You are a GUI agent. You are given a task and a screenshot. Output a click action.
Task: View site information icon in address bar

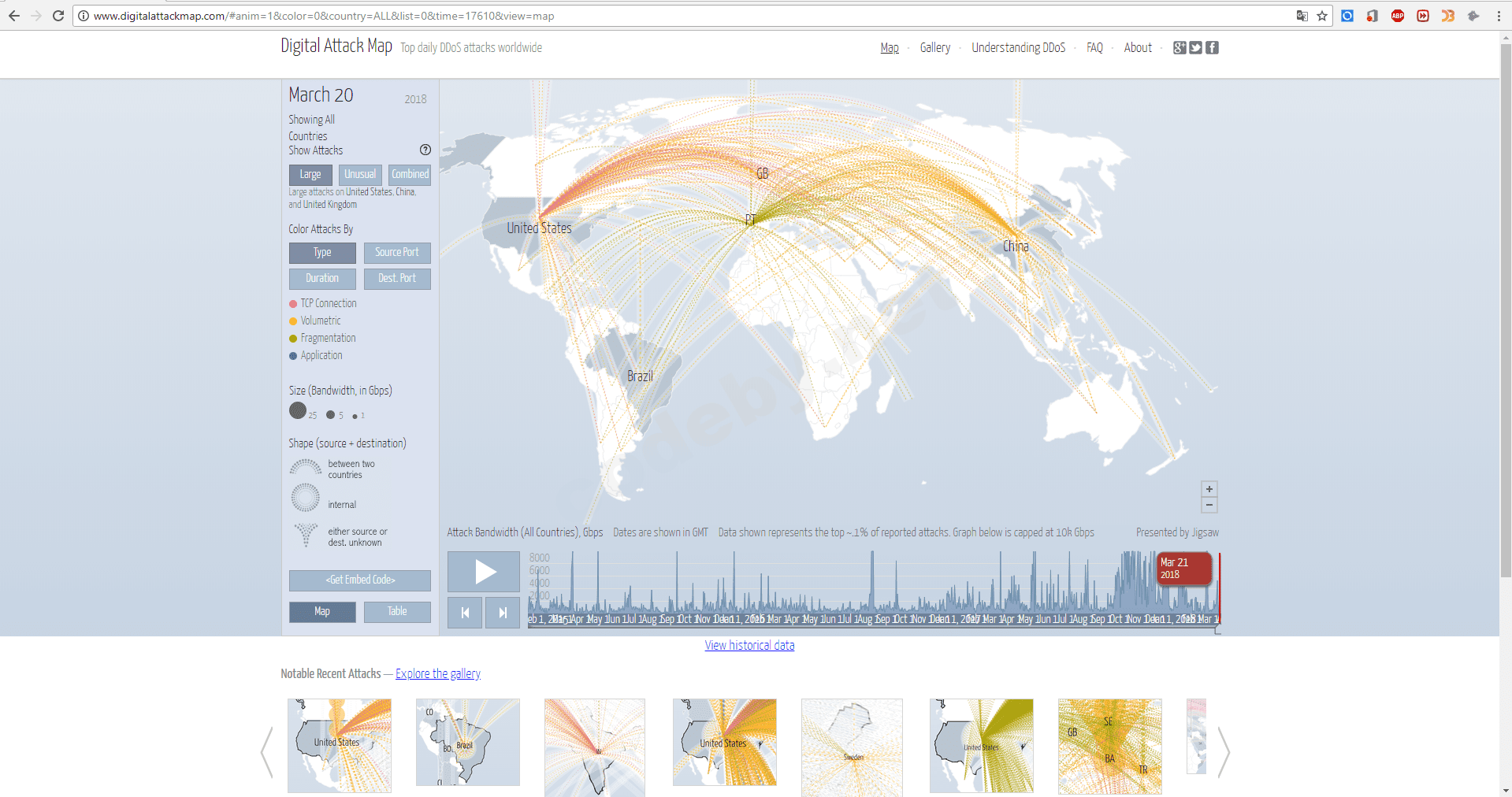(x=84, y=16)
